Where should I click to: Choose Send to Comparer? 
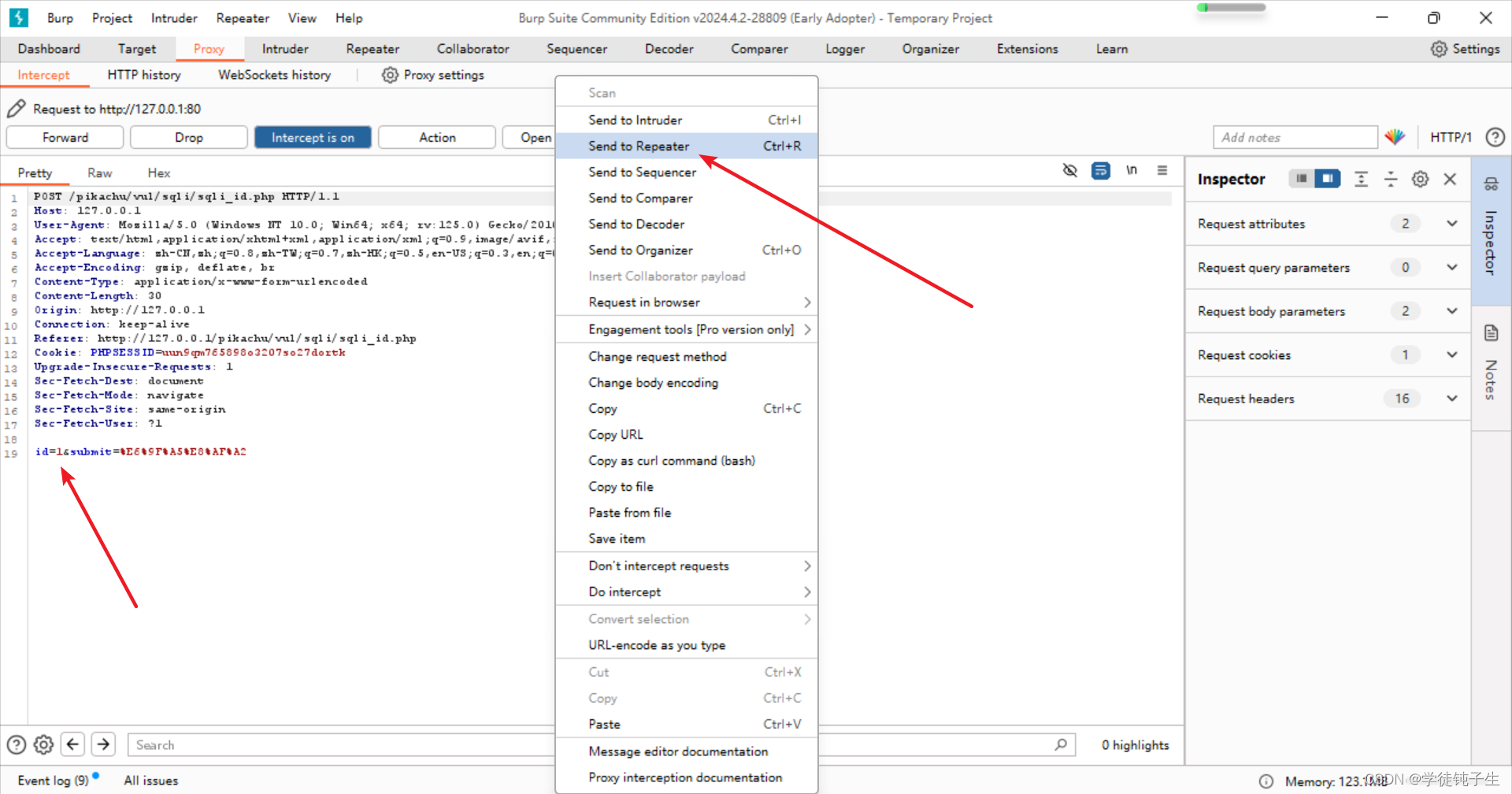point(687,198)
